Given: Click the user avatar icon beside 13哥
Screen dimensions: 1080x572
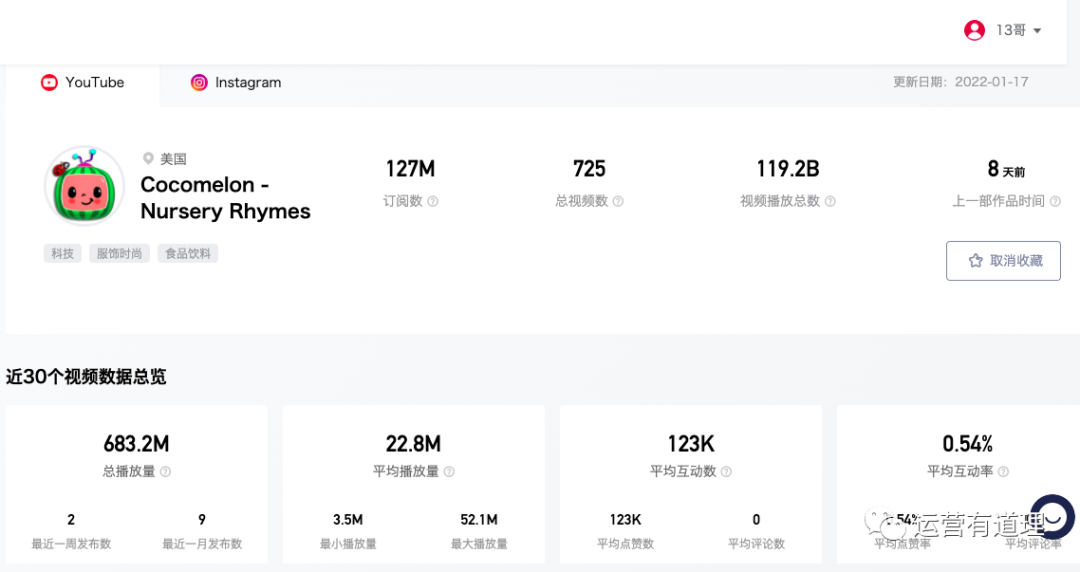Looking at the screenshot, I should (974, 30).
